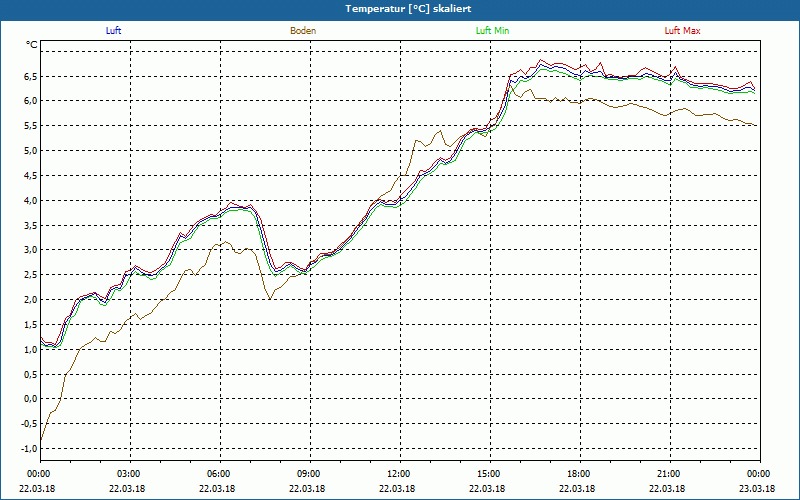This screenshot has height=500, width=800.
Task: Click the 03:00 time label on the x-axis
Action: click(130, 474)
